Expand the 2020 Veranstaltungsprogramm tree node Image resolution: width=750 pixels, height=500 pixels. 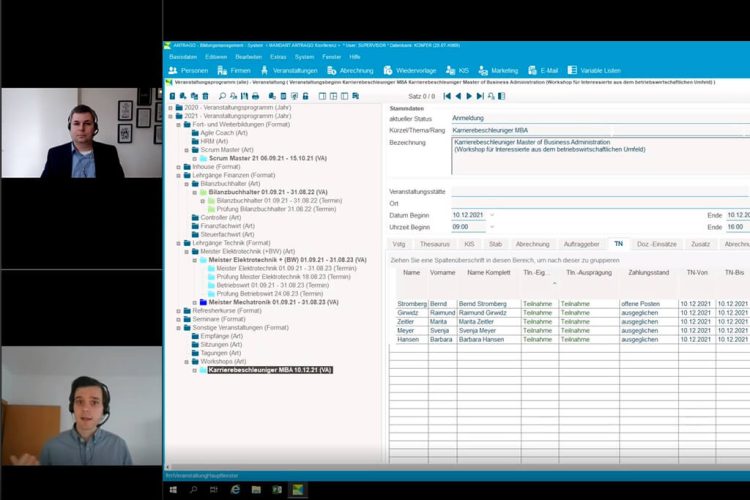(171, 107)
